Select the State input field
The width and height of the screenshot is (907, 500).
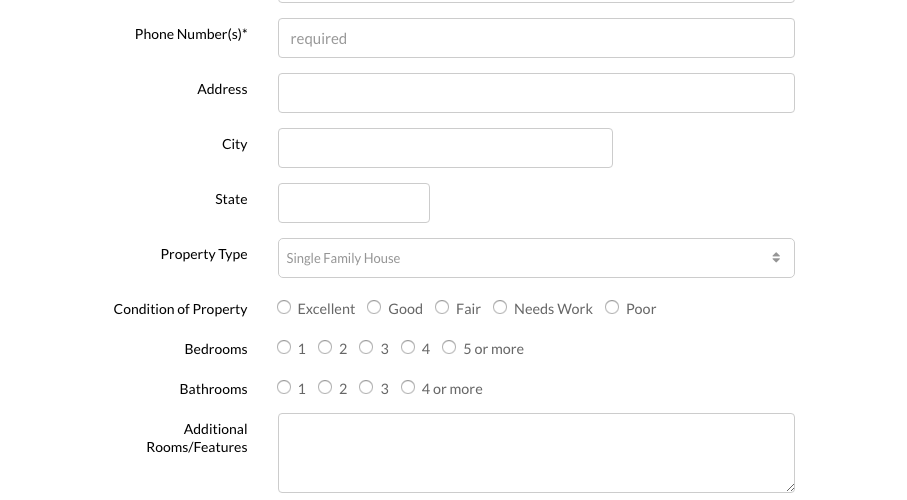(354, 203)
